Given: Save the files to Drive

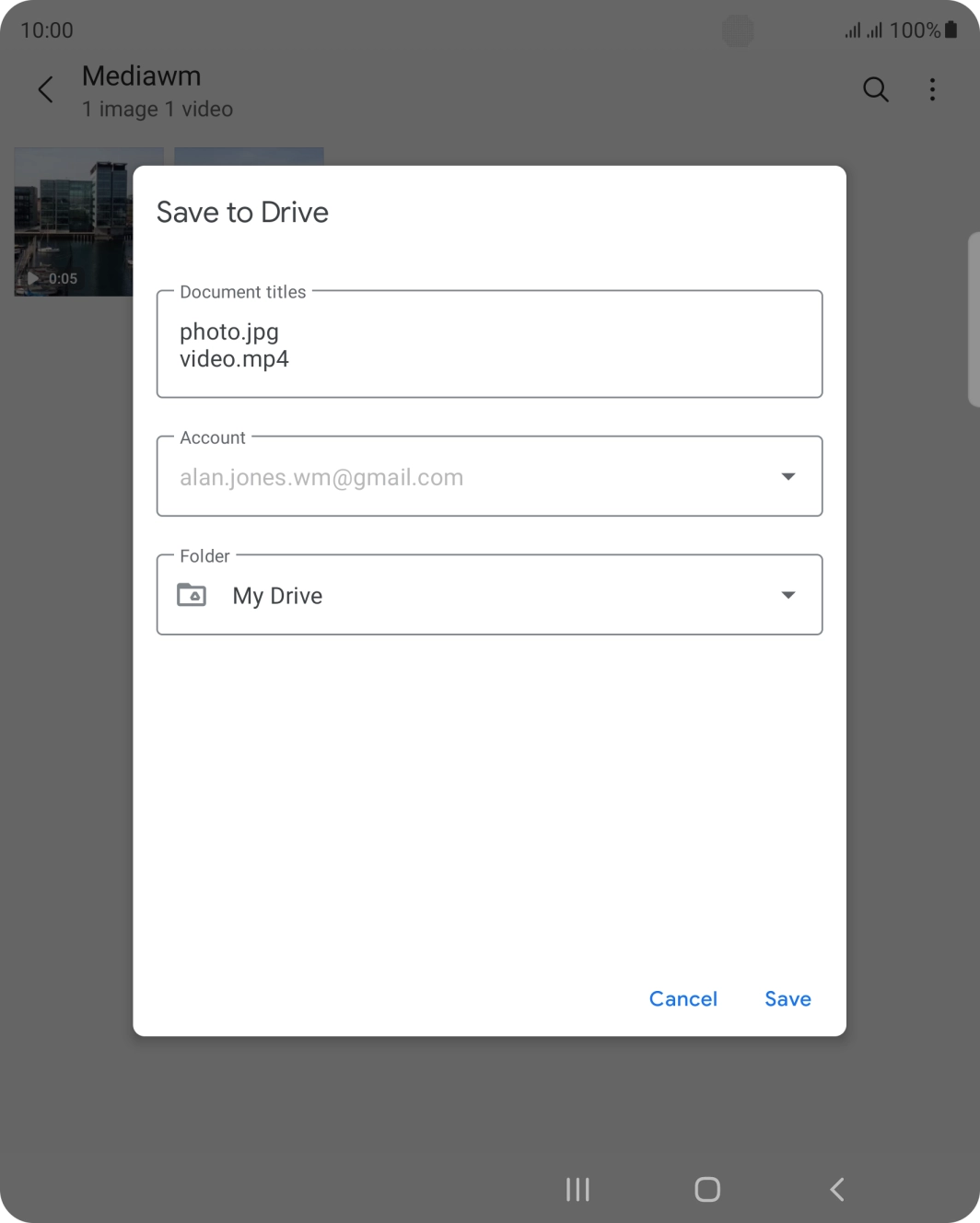Looking at the screenshot, I should pos(787,998).
